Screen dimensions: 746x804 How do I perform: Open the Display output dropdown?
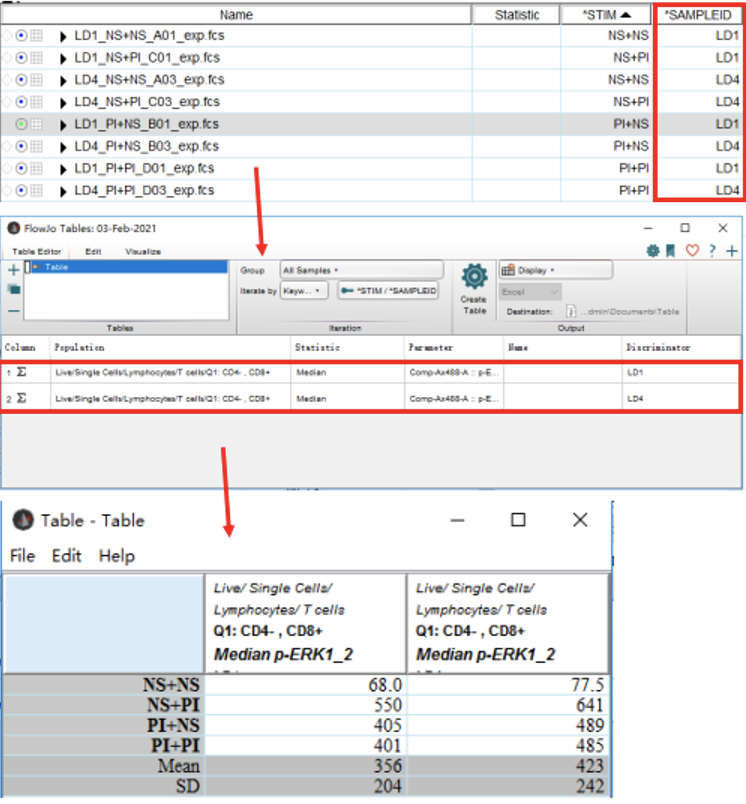point(540,270)
